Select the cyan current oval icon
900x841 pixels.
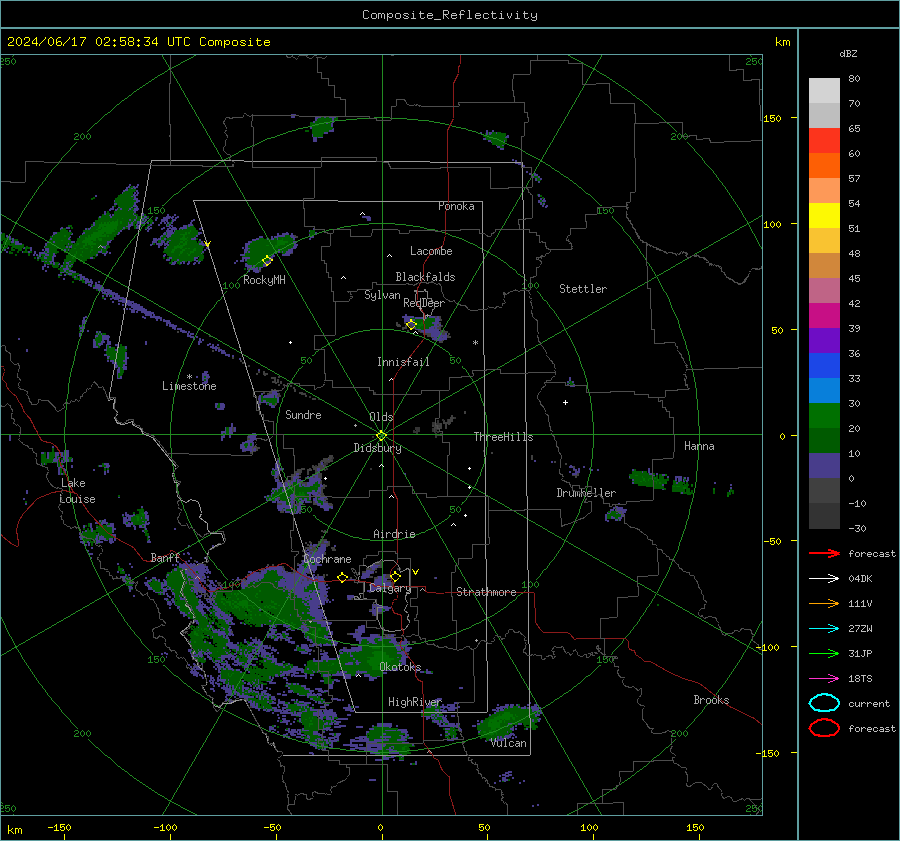[x=824, y=703]
